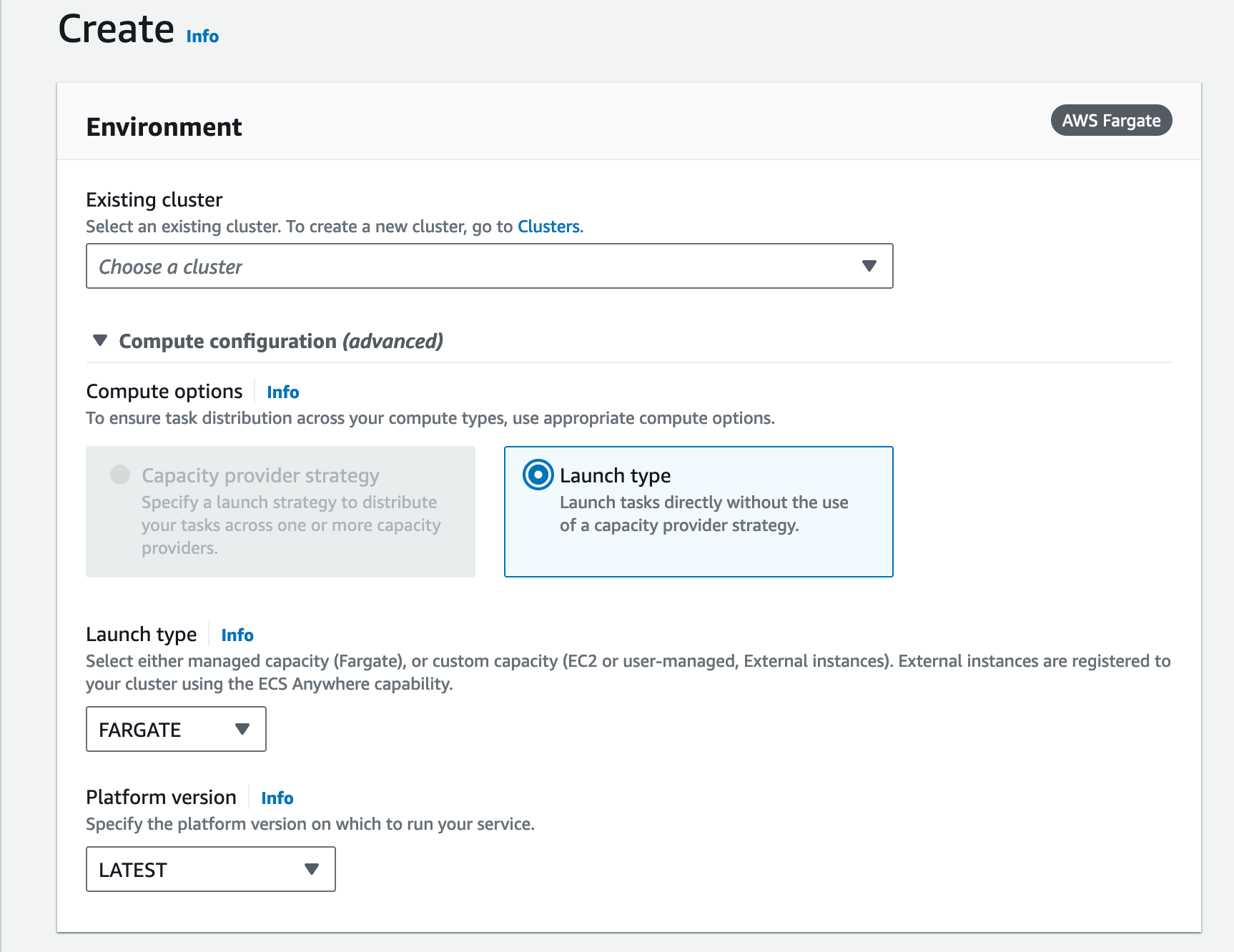This screenshot has width=1234, height=952.
Task: Choose the Capacity provider strategy radio button
Action: click(120, 475)
